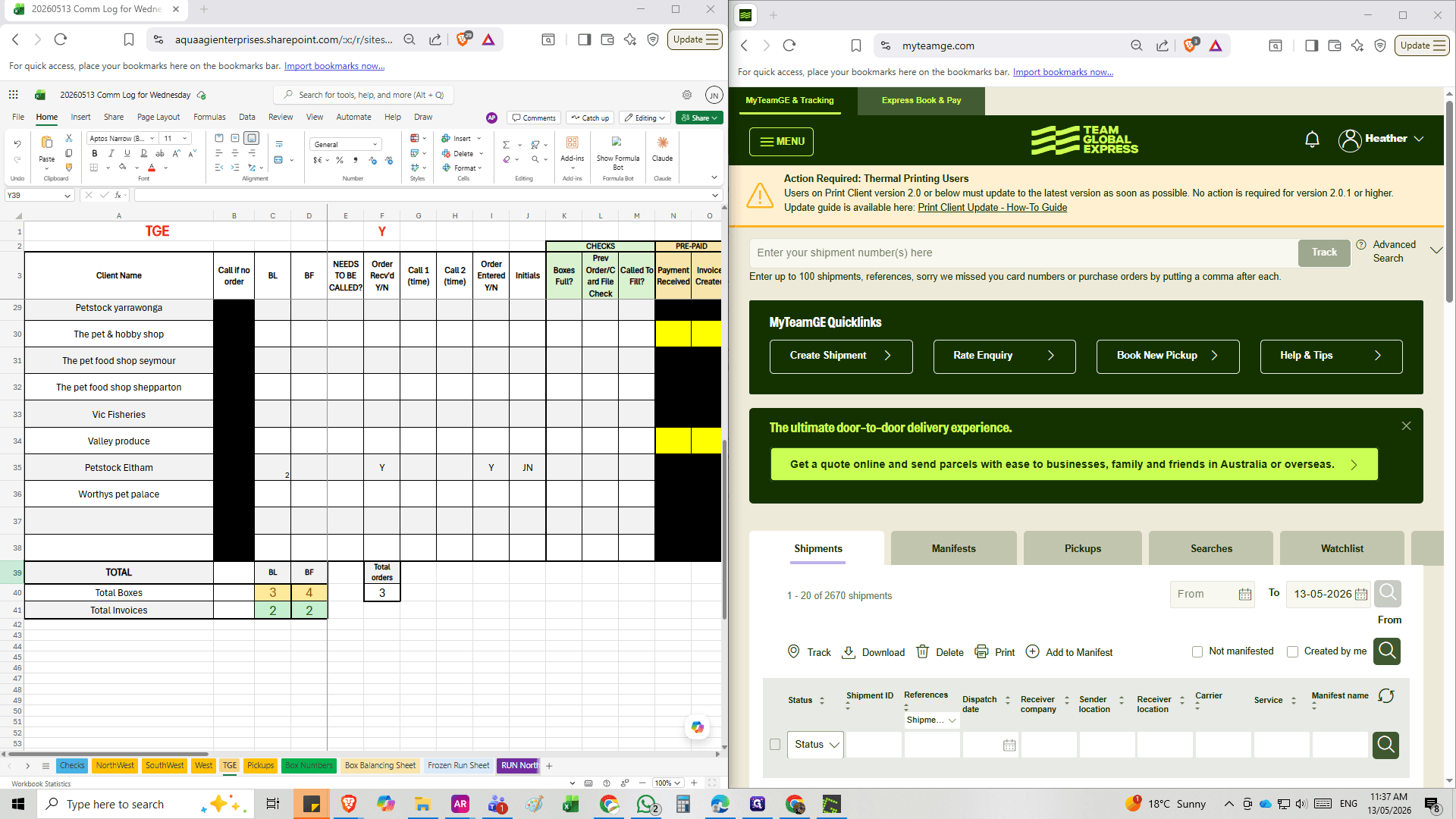Click the search icon in the shipments filter row
The height and width of the screenshot is (819, 1456).
(x=1385, y=745)
